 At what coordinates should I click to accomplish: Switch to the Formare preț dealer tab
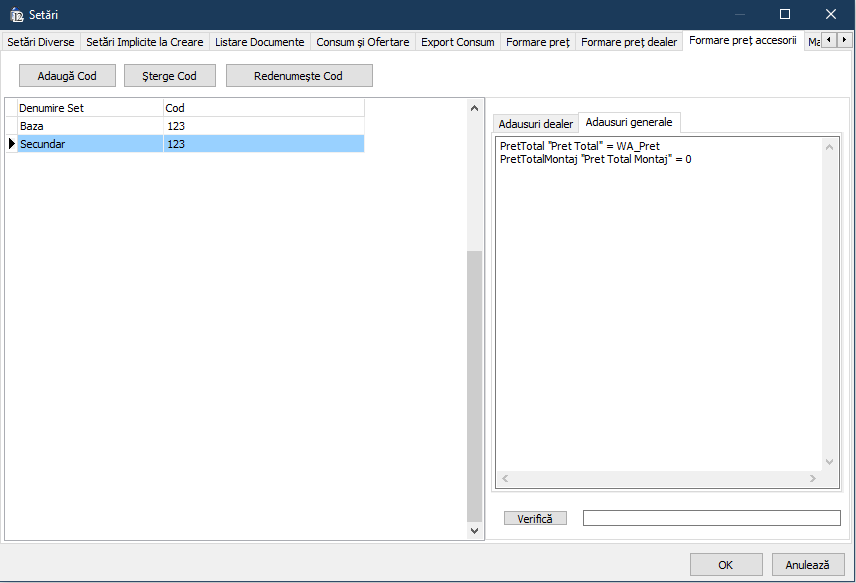[628, 42]
